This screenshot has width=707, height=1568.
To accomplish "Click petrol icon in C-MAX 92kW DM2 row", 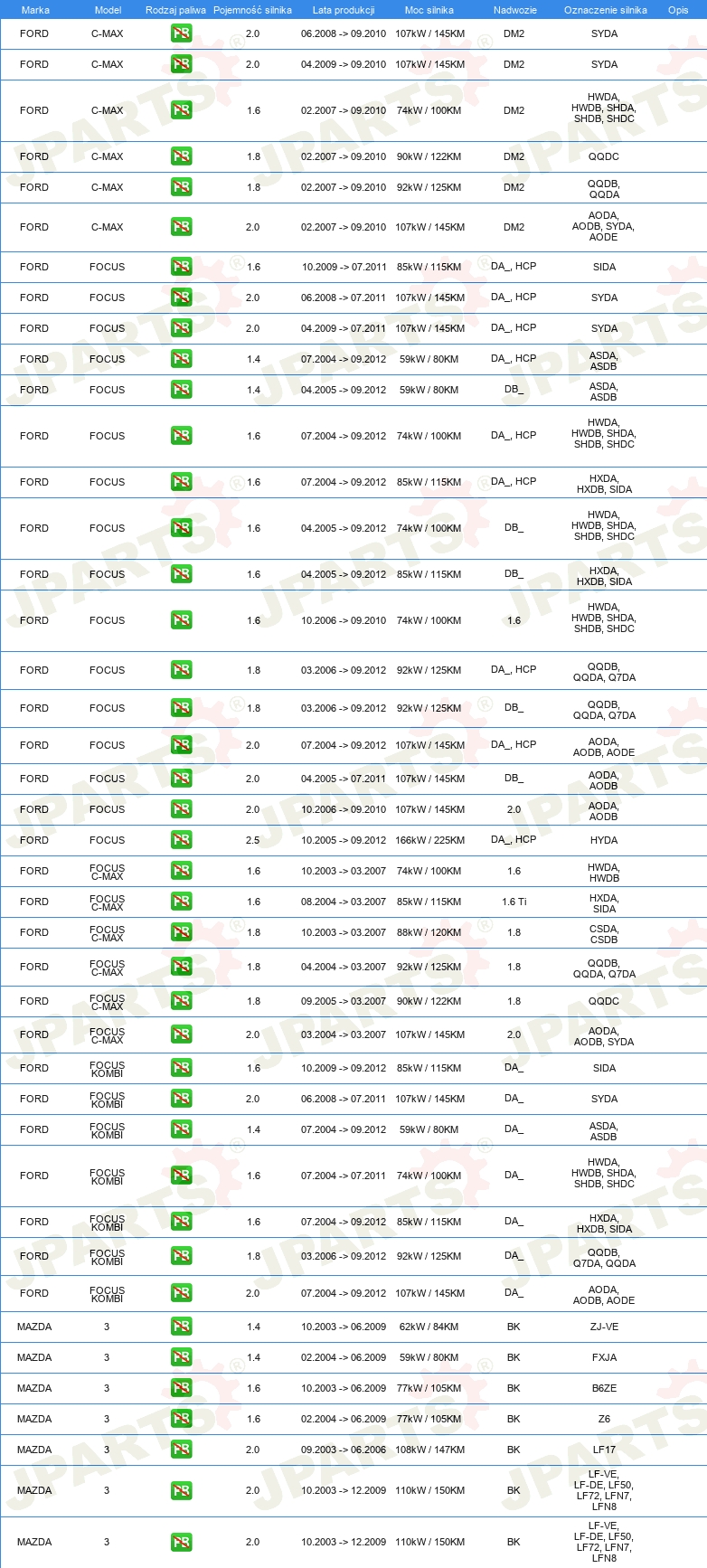I will [x=181, y=187].
